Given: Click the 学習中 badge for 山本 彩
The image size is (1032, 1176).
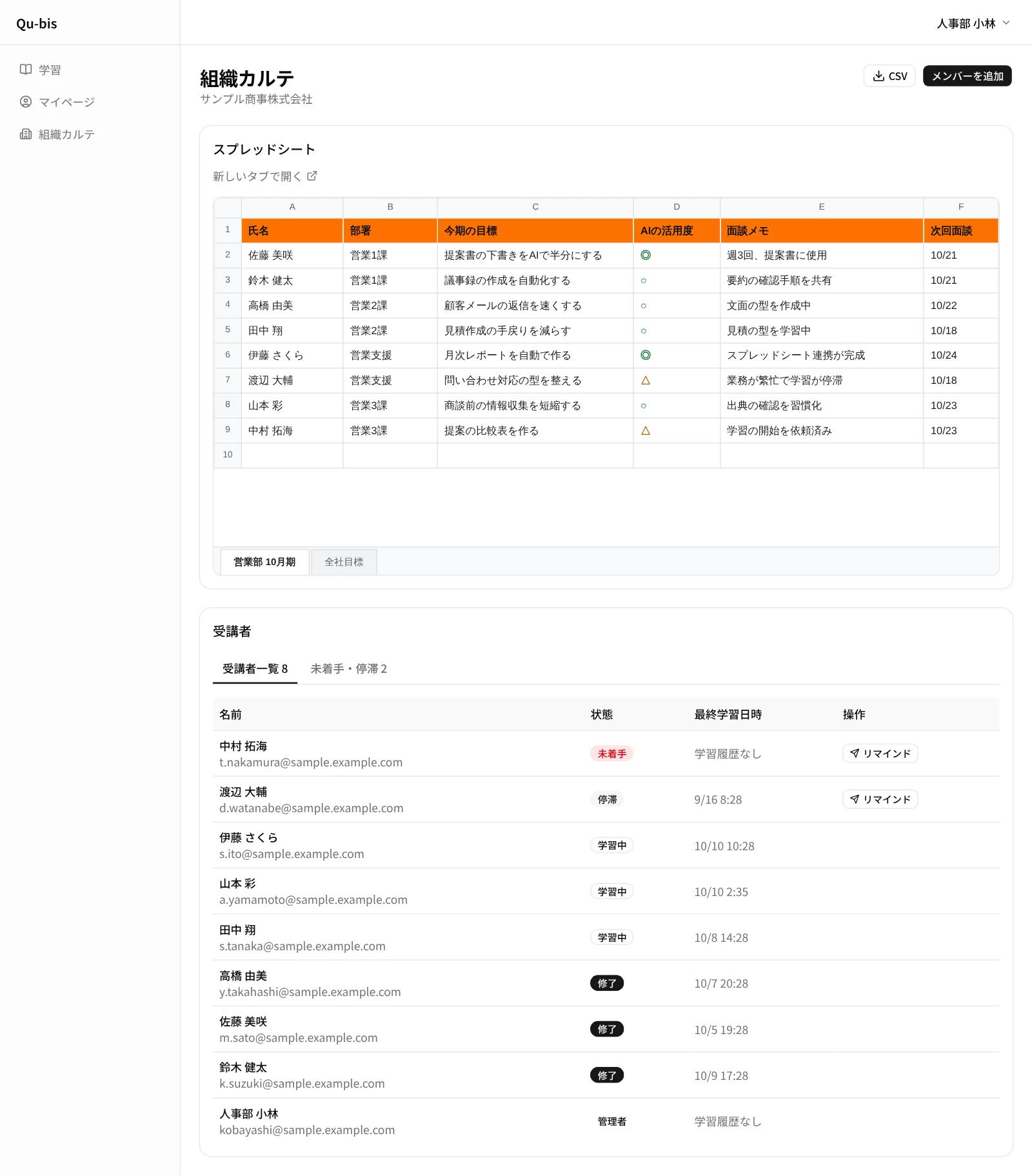Looking at the screenshot, I should tap(611, 892).
